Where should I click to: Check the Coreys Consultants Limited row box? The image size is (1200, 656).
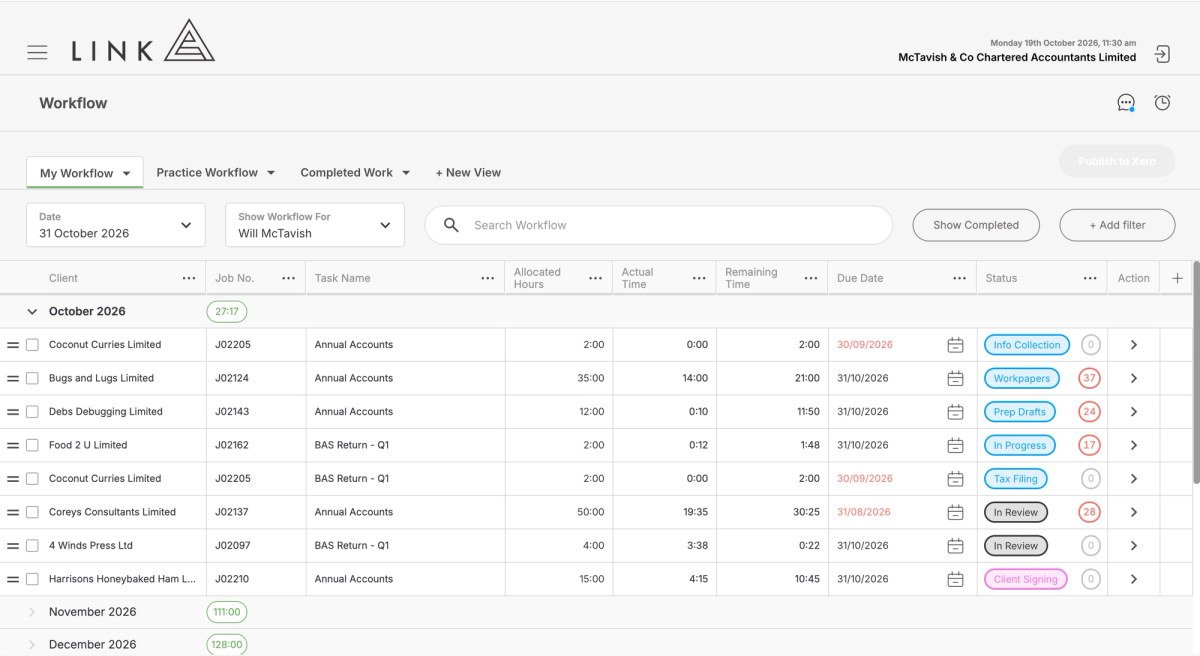[x=32, y=512]
